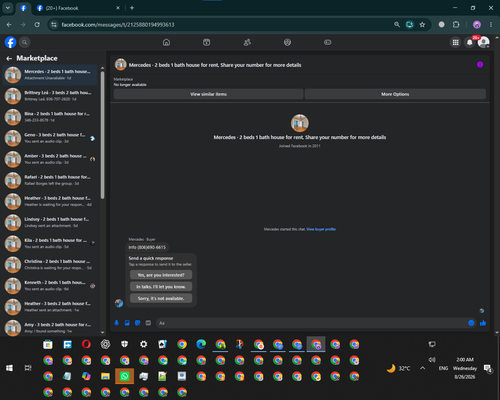Click the Facebook search magnifier icon
500x400 pixels.
click(24, 42)
